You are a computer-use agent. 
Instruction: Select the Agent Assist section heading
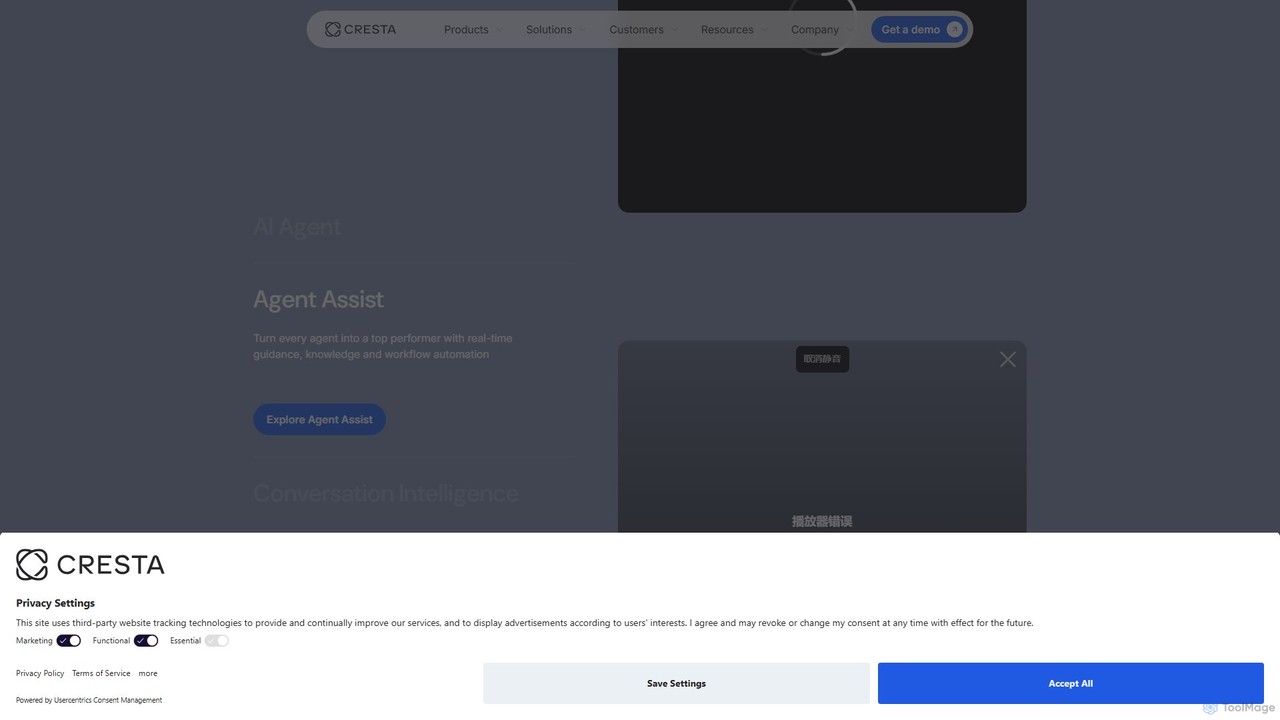click(318, 299)
